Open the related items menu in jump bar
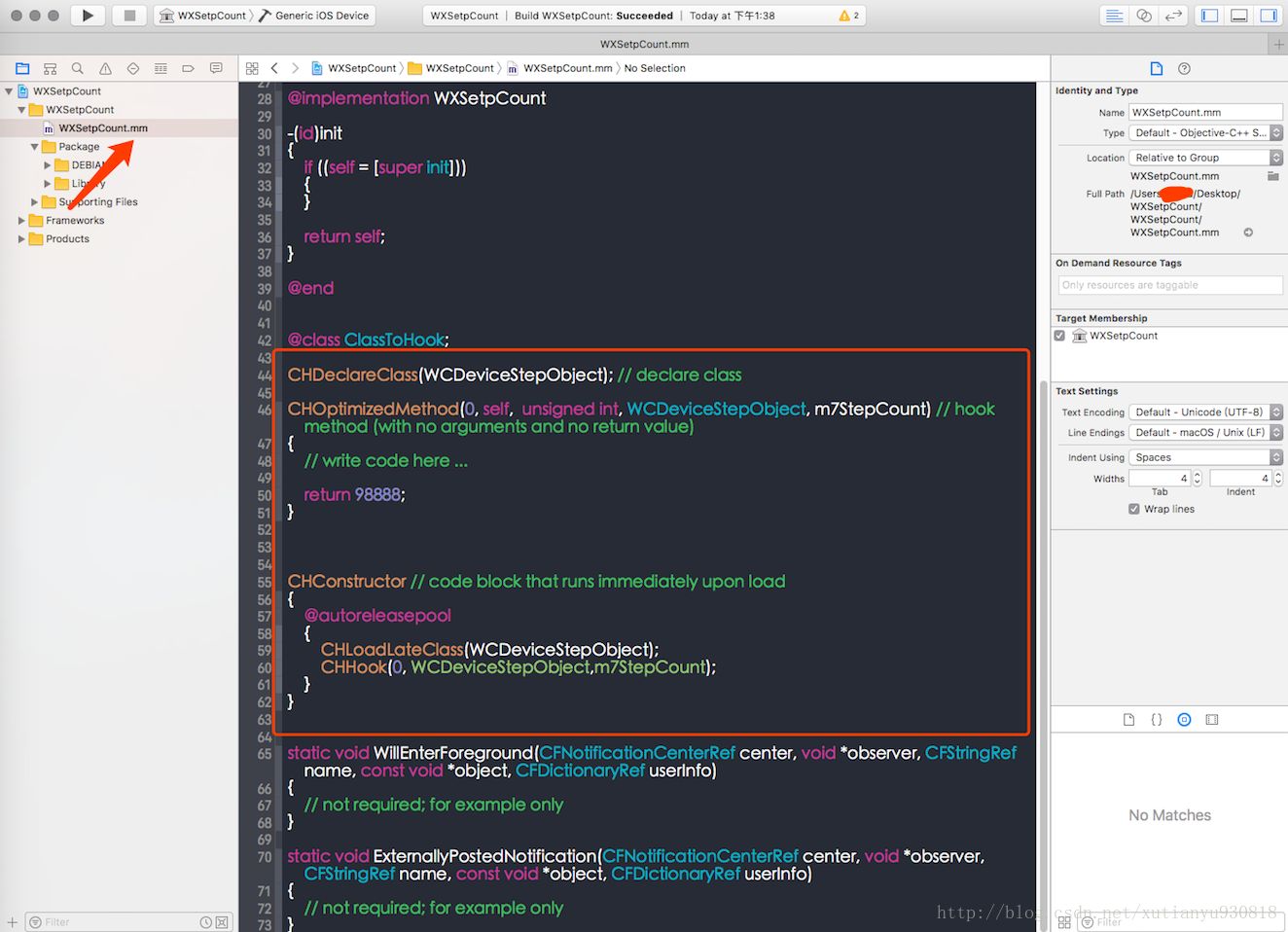The height and width of the screenshot is (932, 1288). tap(252, 68)
